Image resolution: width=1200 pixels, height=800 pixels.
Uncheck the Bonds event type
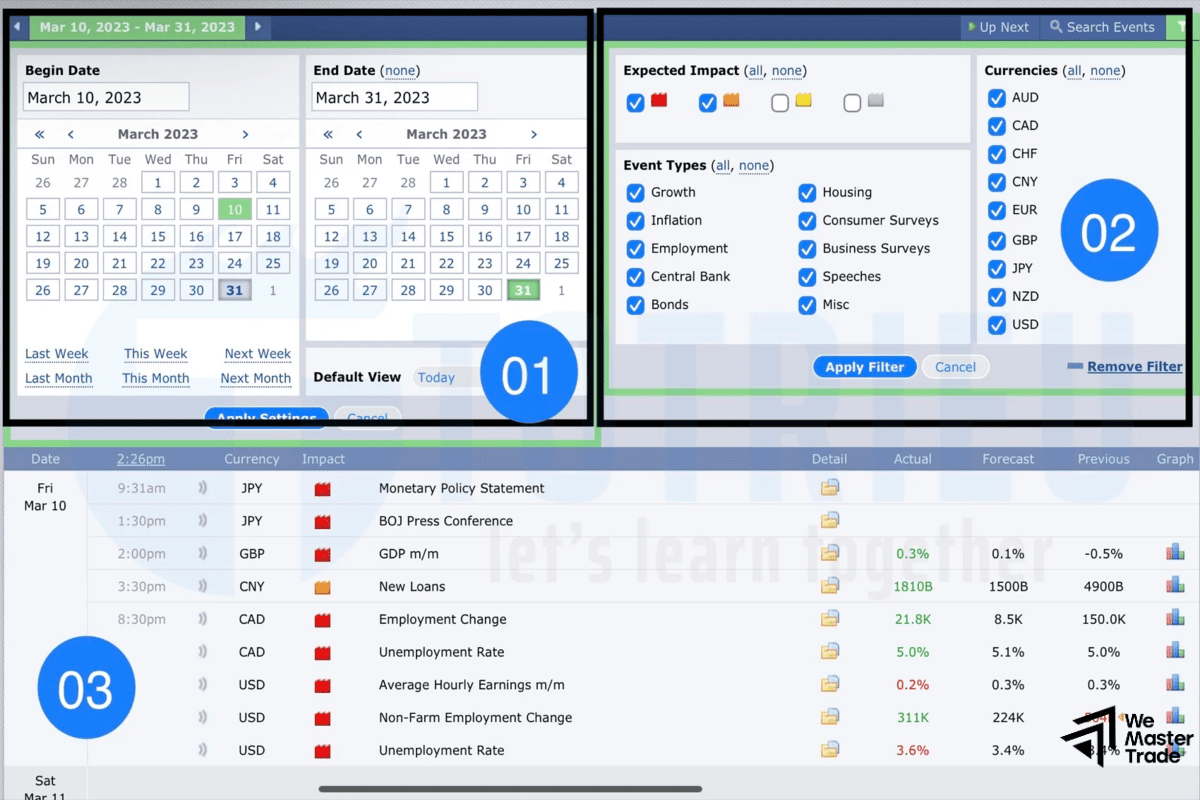tap(634, 305)
